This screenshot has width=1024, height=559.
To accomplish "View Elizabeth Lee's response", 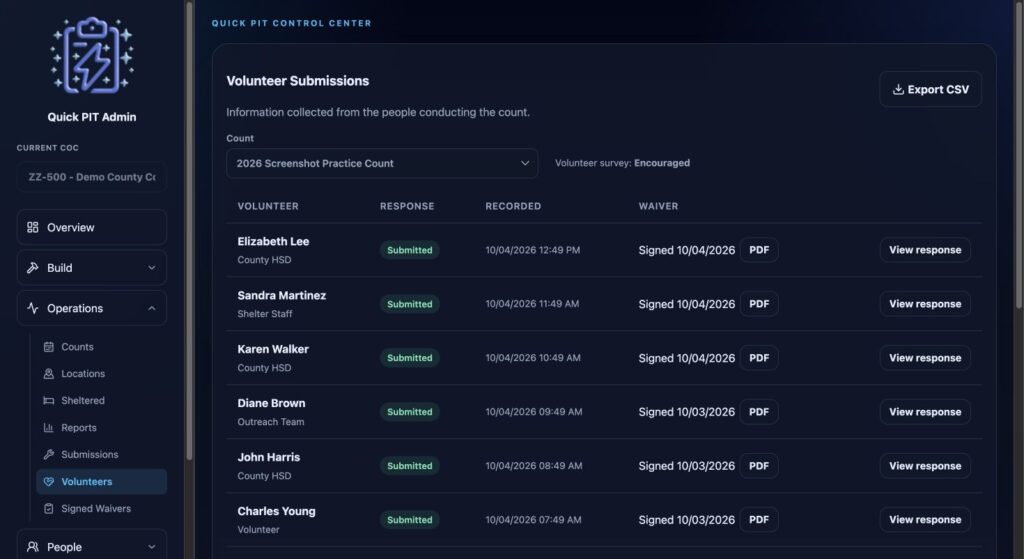I will pyautogui.click(x=925, y=250).
